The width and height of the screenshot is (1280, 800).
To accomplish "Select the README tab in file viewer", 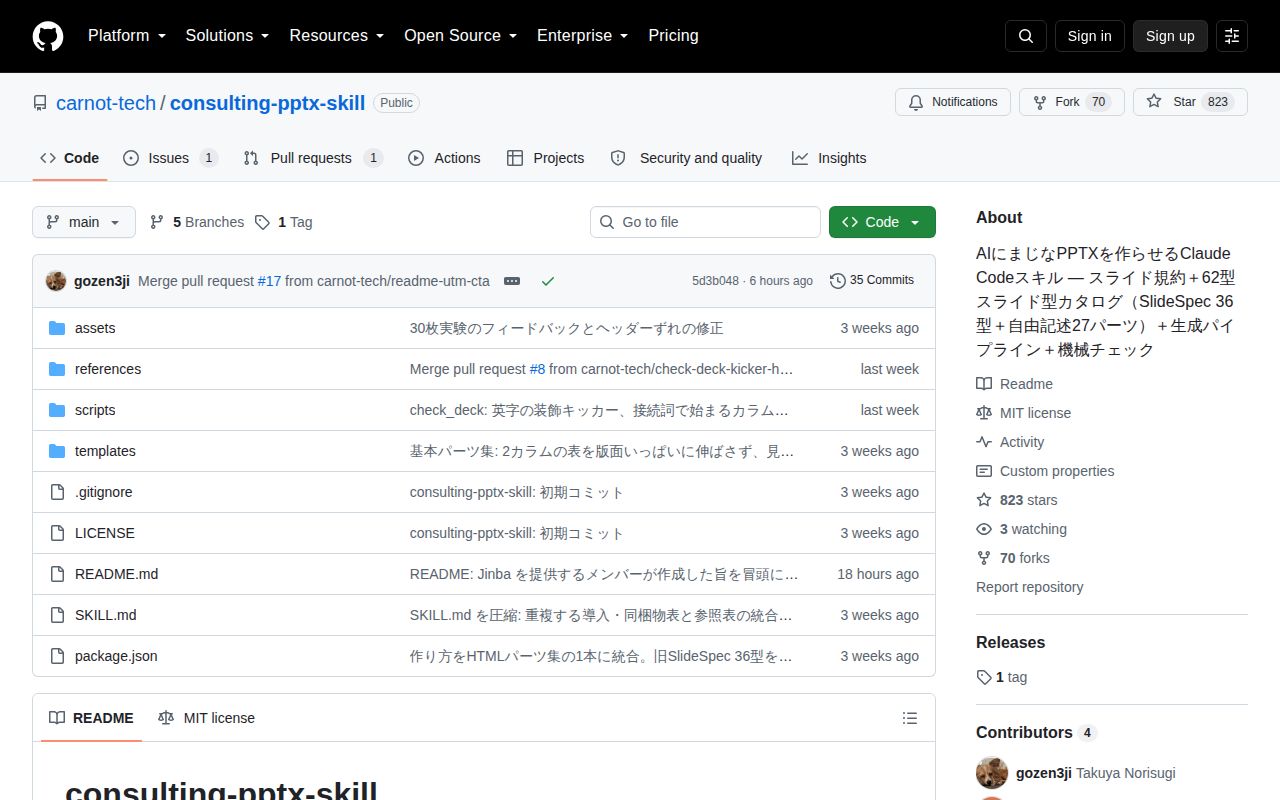I will [91, 718].
